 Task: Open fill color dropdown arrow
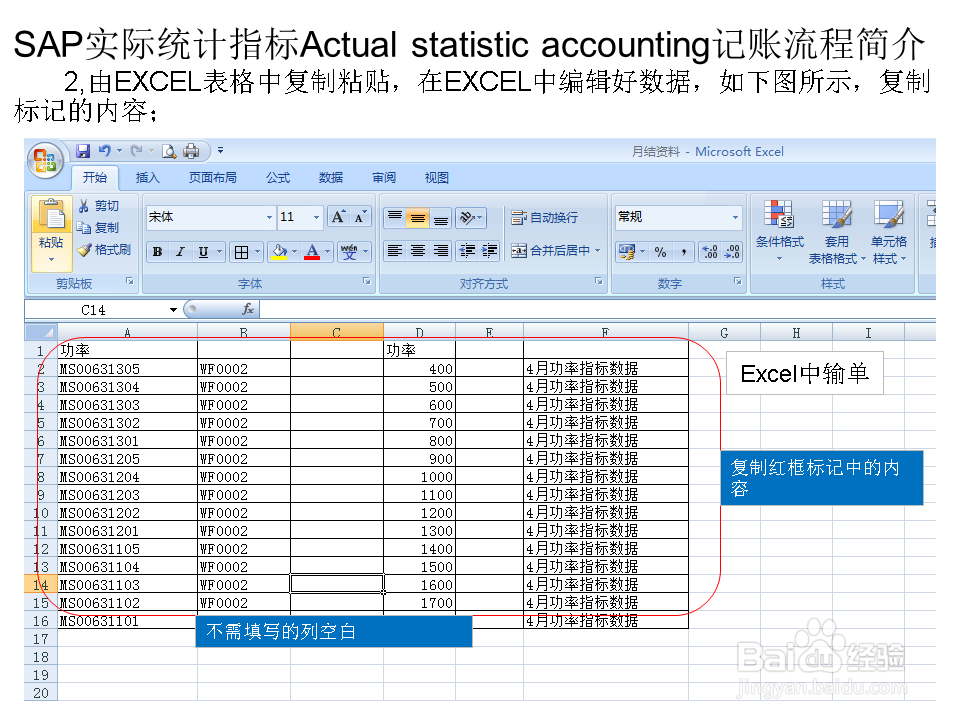(294, 252)
